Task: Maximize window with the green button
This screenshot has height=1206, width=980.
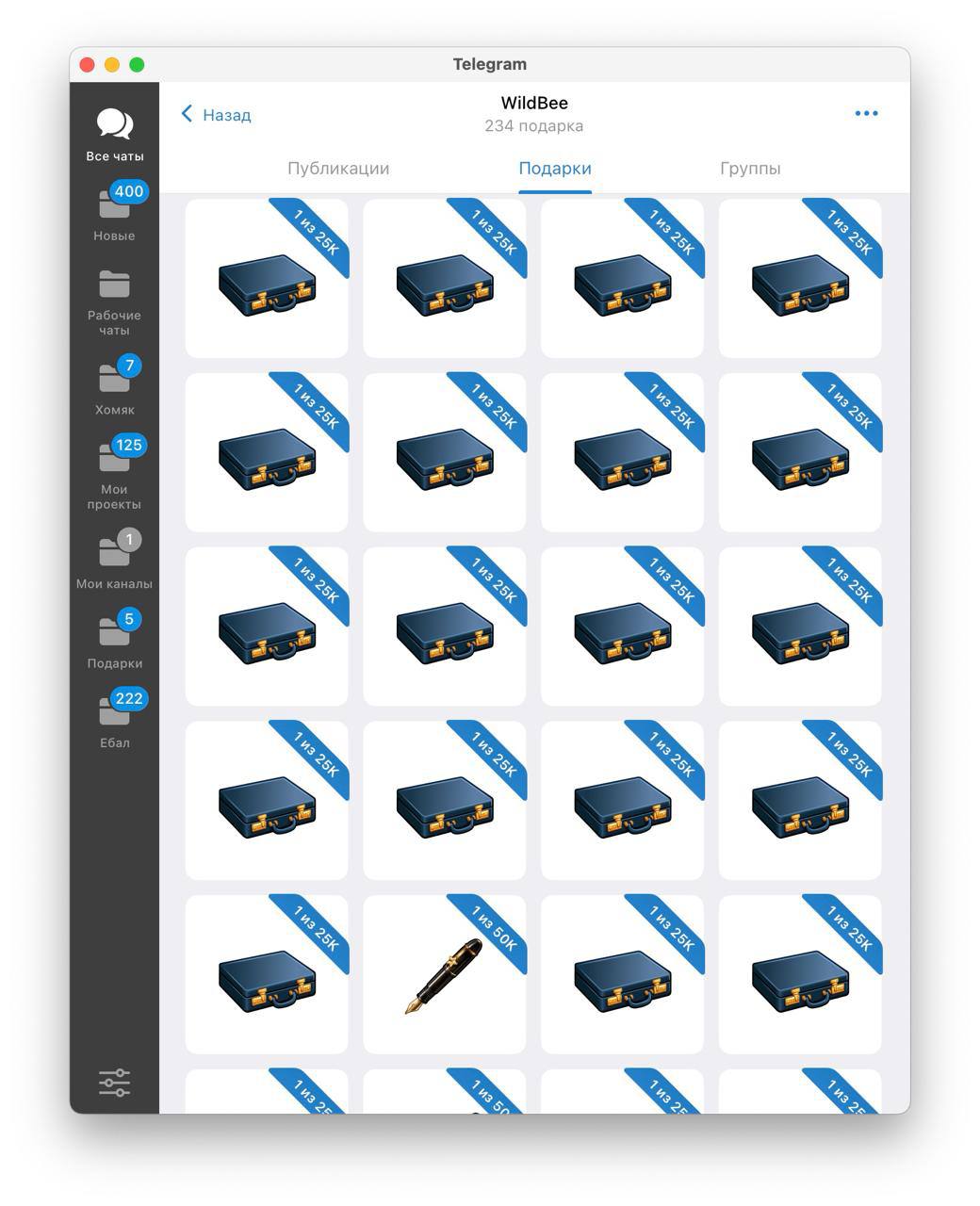Action: point(137,64)
